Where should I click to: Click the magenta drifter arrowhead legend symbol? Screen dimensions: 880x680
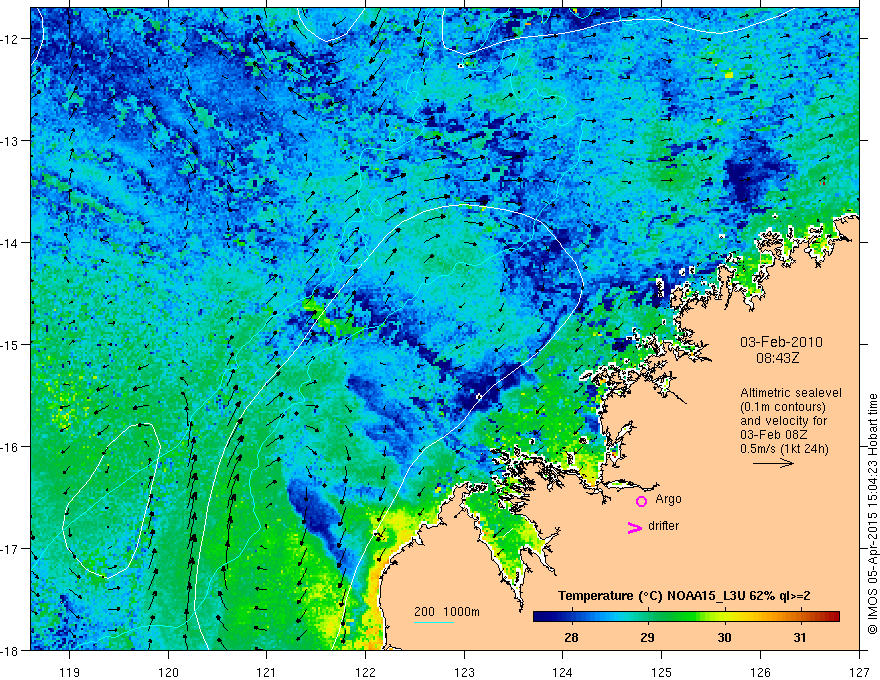(x=635, y=527)
